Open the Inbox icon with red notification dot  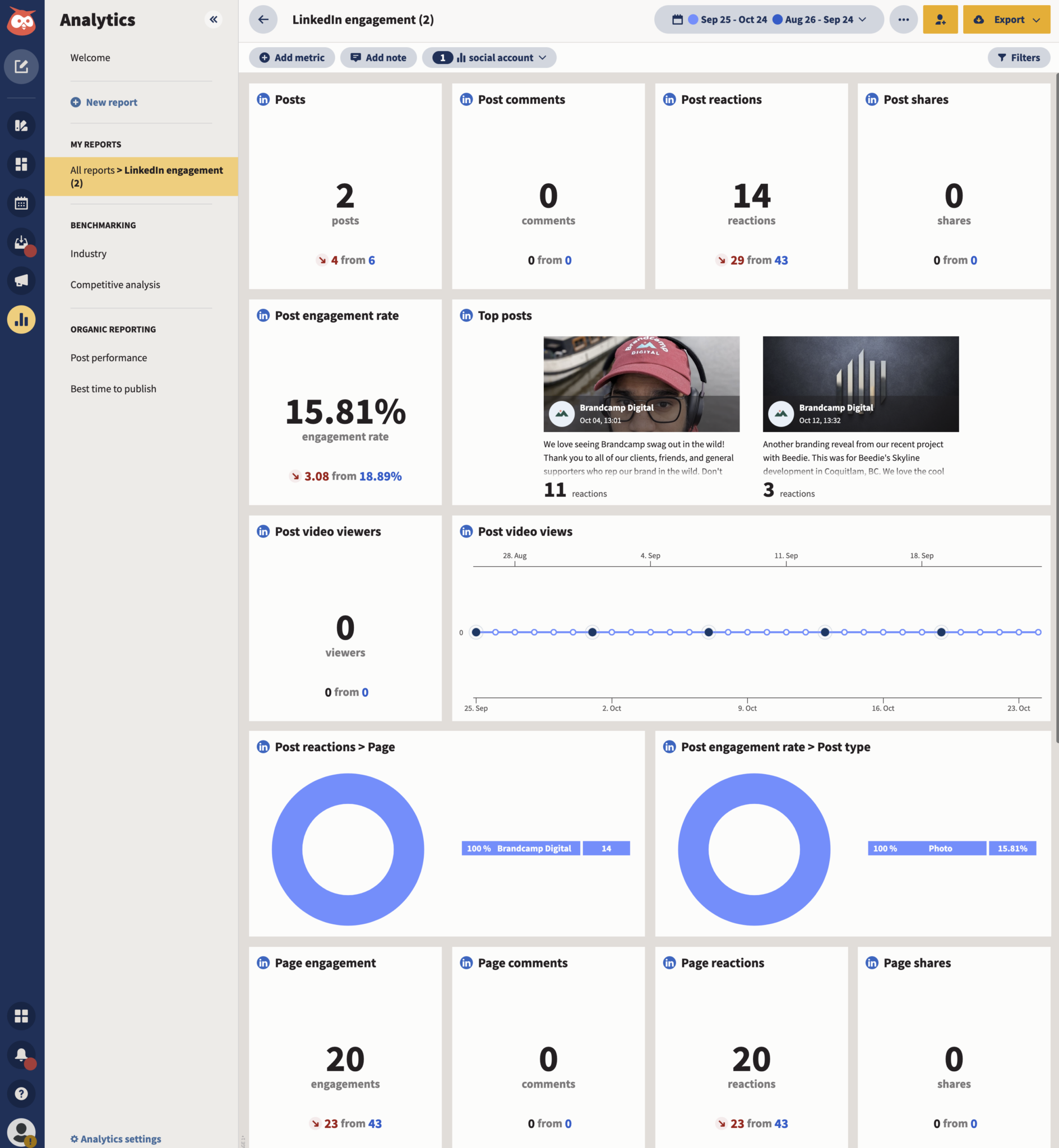point(21,242)
